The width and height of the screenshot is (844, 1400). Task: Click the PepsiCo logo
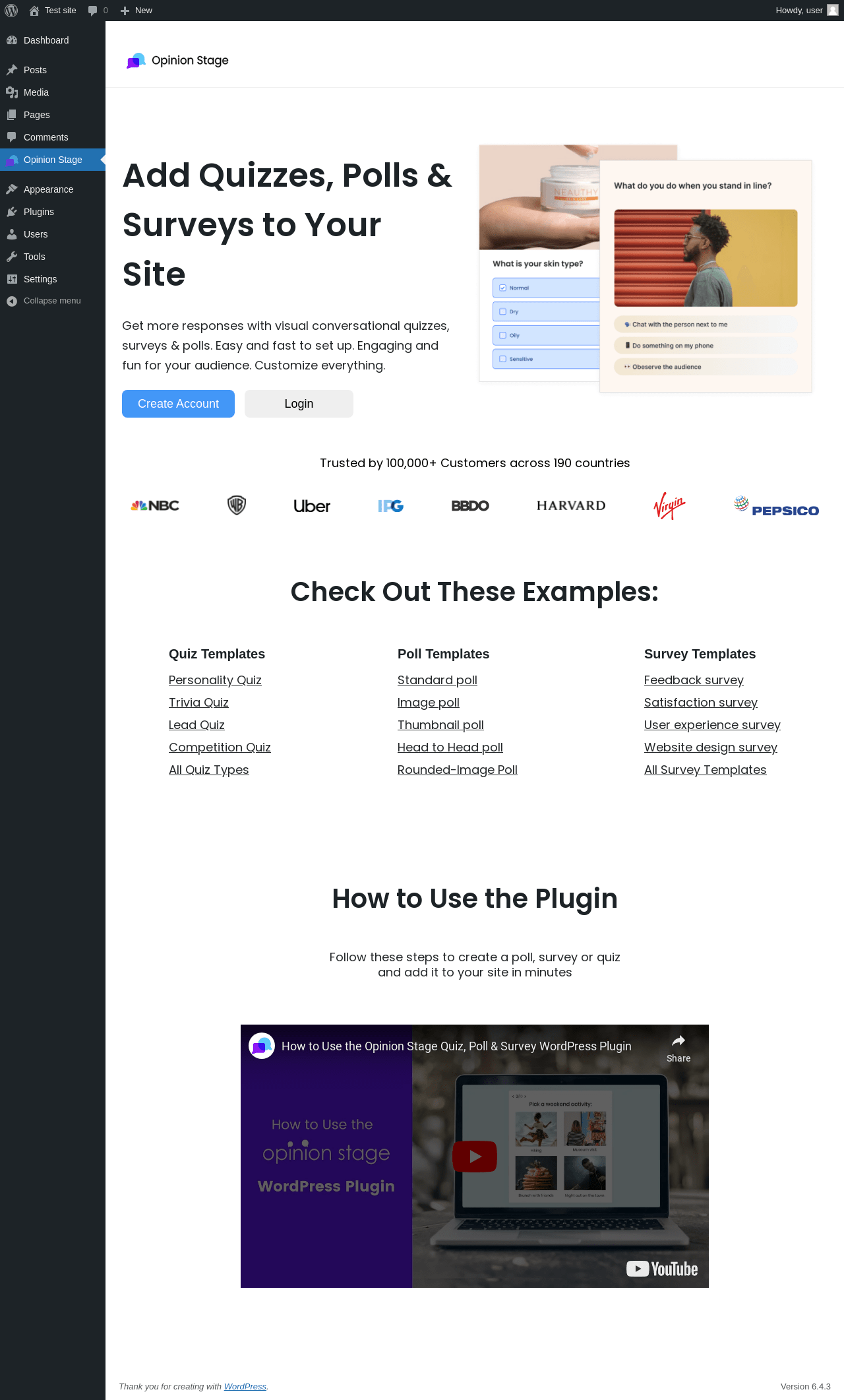[x=776, y=507]
